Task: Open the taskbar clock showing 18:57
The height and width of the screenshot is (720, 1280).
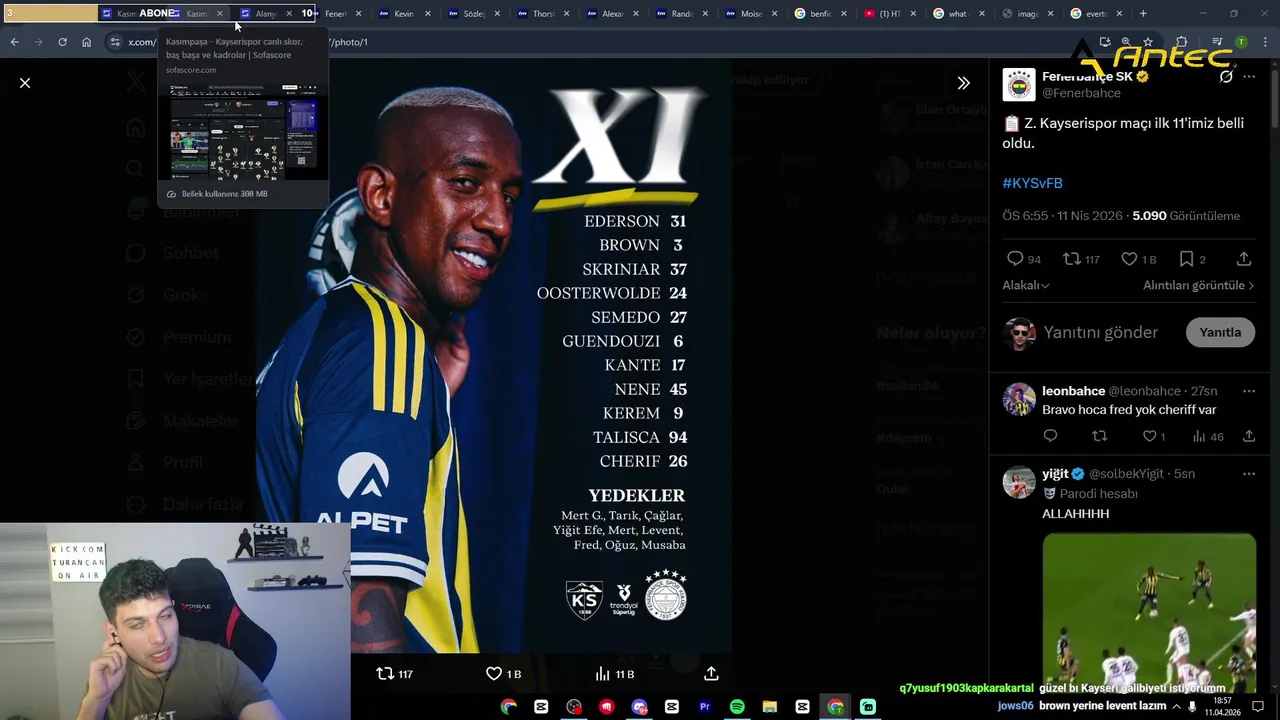Action: tap(1223, 706)
